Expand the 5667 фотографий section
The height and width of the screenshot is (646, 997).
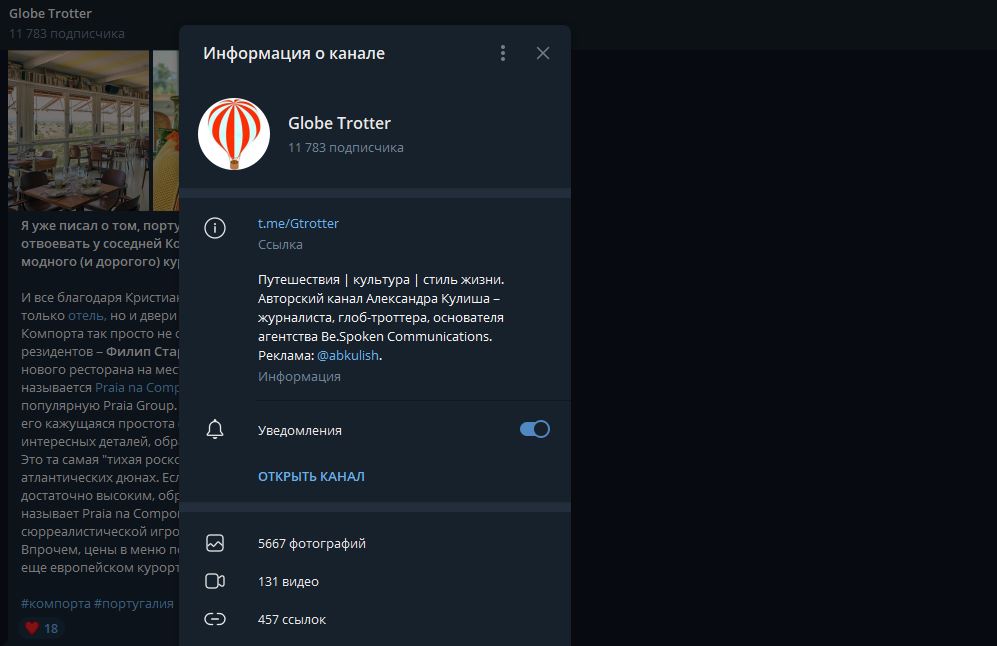pyautogui.click(x=313, y=543)
